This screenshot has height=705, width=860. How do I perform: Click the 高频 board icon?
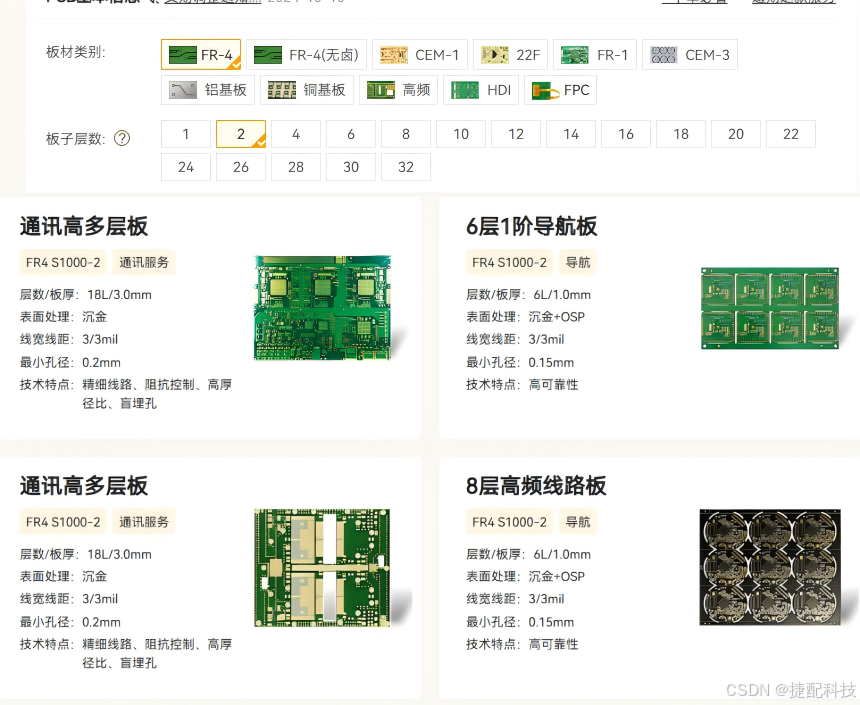381,90
